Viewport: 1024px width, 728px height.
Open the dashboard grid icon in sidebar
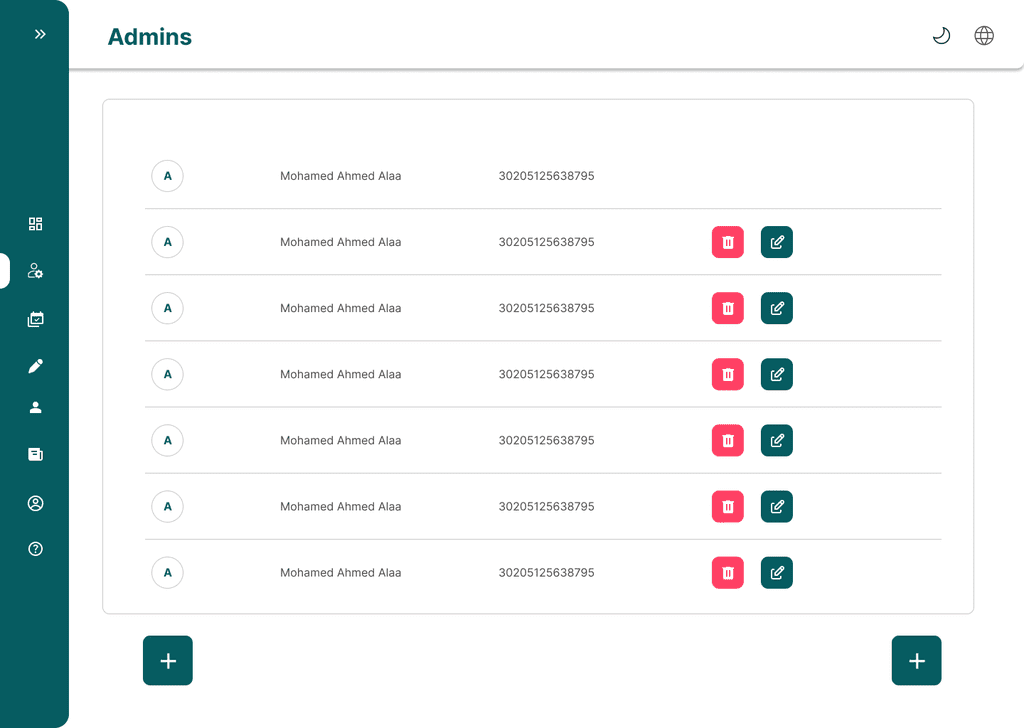click(36, 224)
